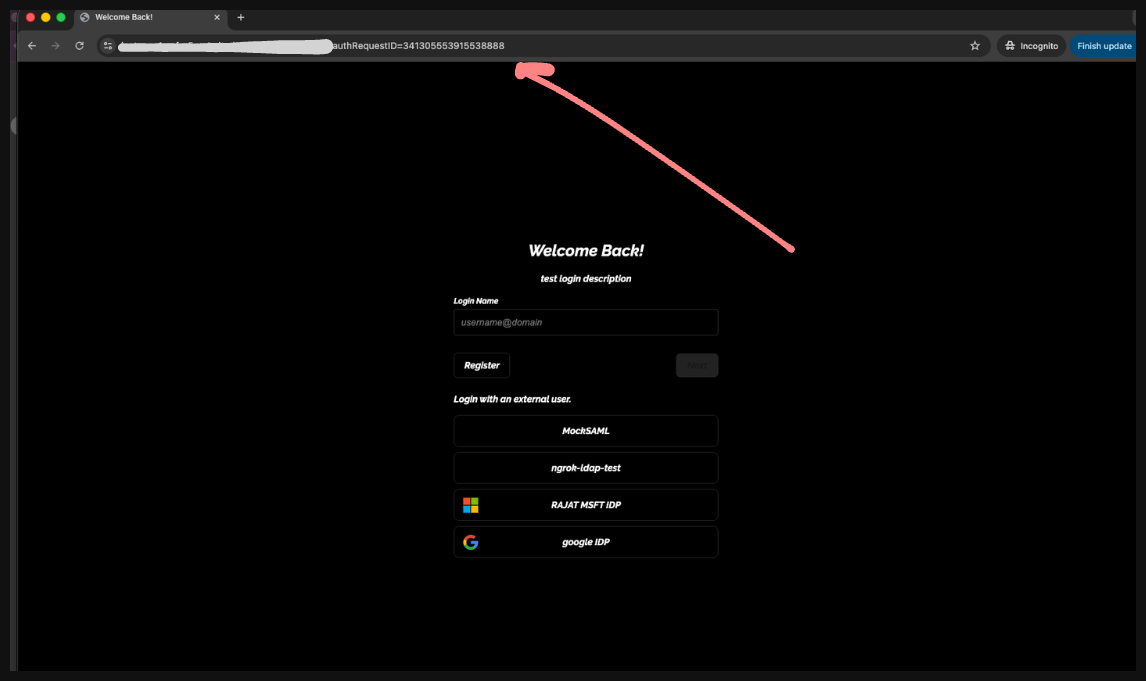
Task: Close the Welcome Back! tab
Action: pos(217,17)
